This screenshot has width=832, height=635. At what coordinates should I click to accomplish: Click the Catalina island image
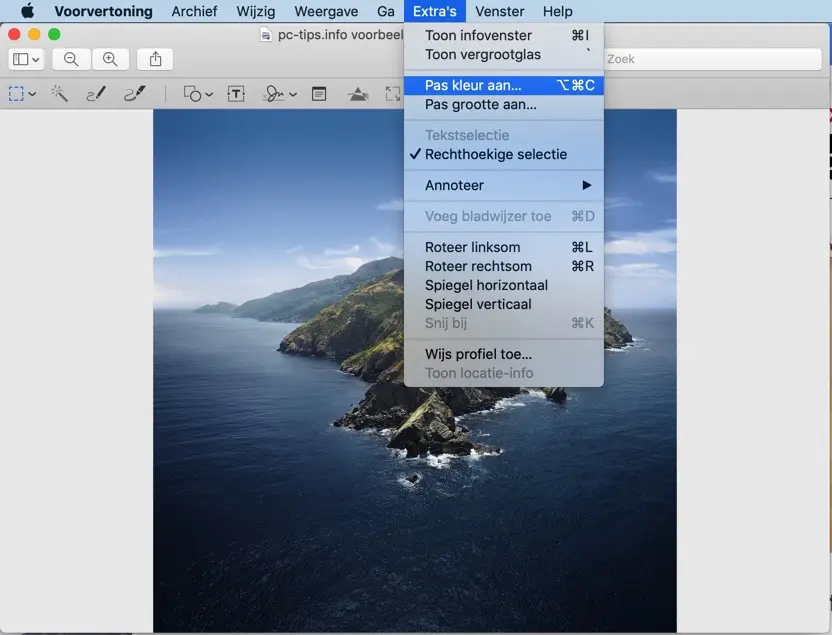pyautogui.click(x=415, y=370)
